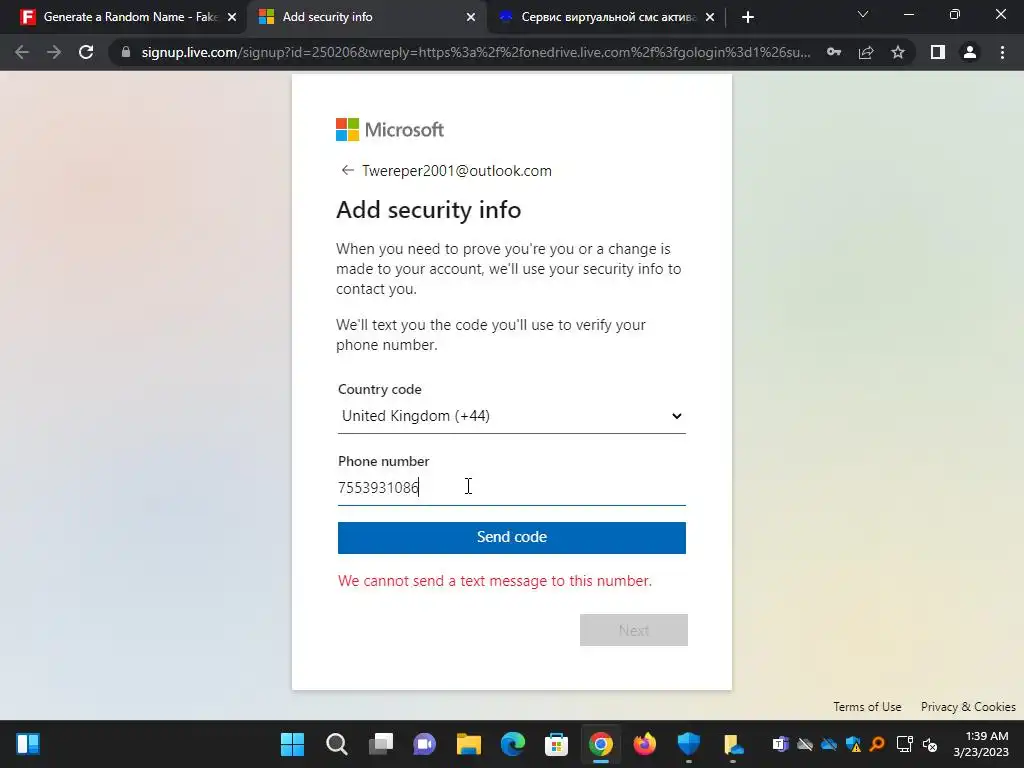This screenshot has height=768, width=1024.
Task: Click Chrome icon on taskbar
Action: (x=601, y=744)
